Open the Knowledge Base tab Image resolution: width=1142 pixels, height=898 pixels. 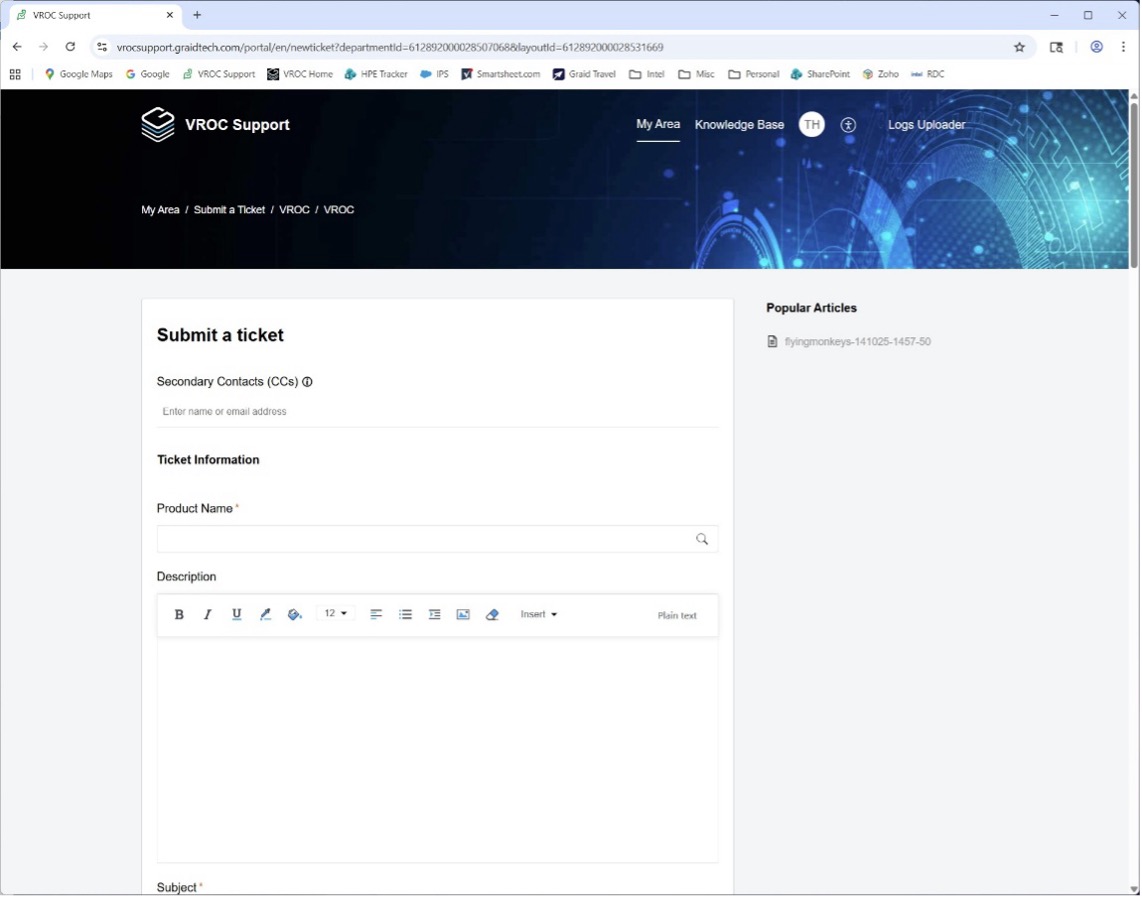pyautogui.click(x=739, y=125)
